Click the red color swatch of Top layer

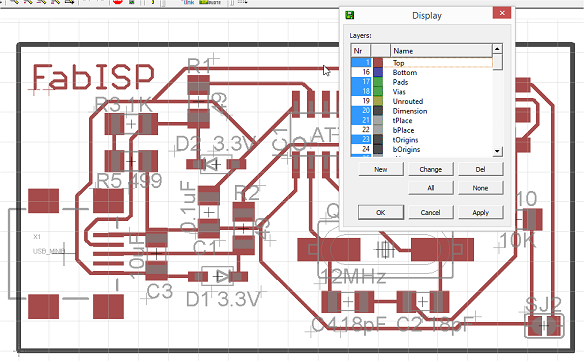click(378, 63)
